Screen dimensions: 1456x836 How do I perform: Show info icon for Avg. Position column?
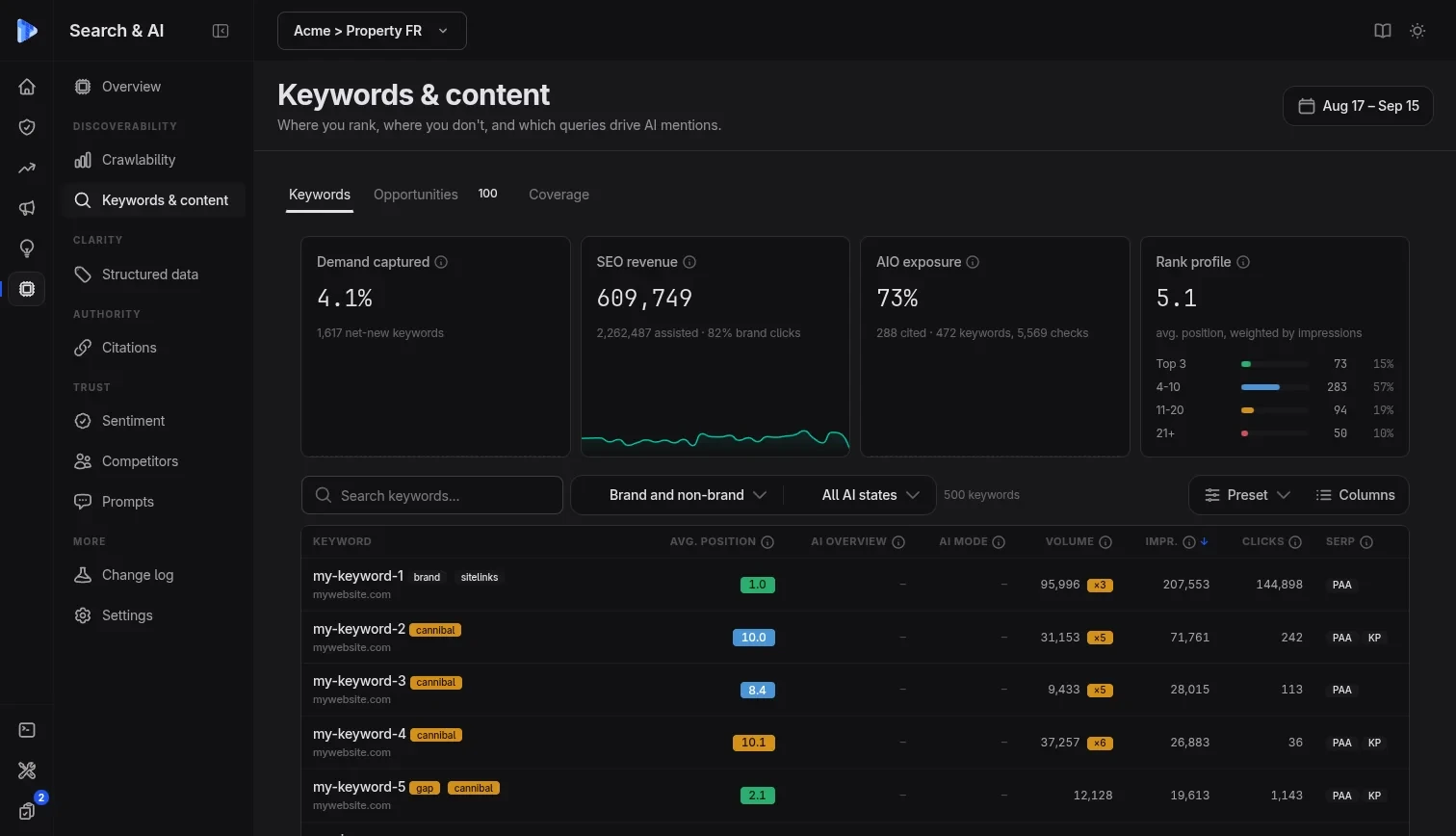(767, 542)
